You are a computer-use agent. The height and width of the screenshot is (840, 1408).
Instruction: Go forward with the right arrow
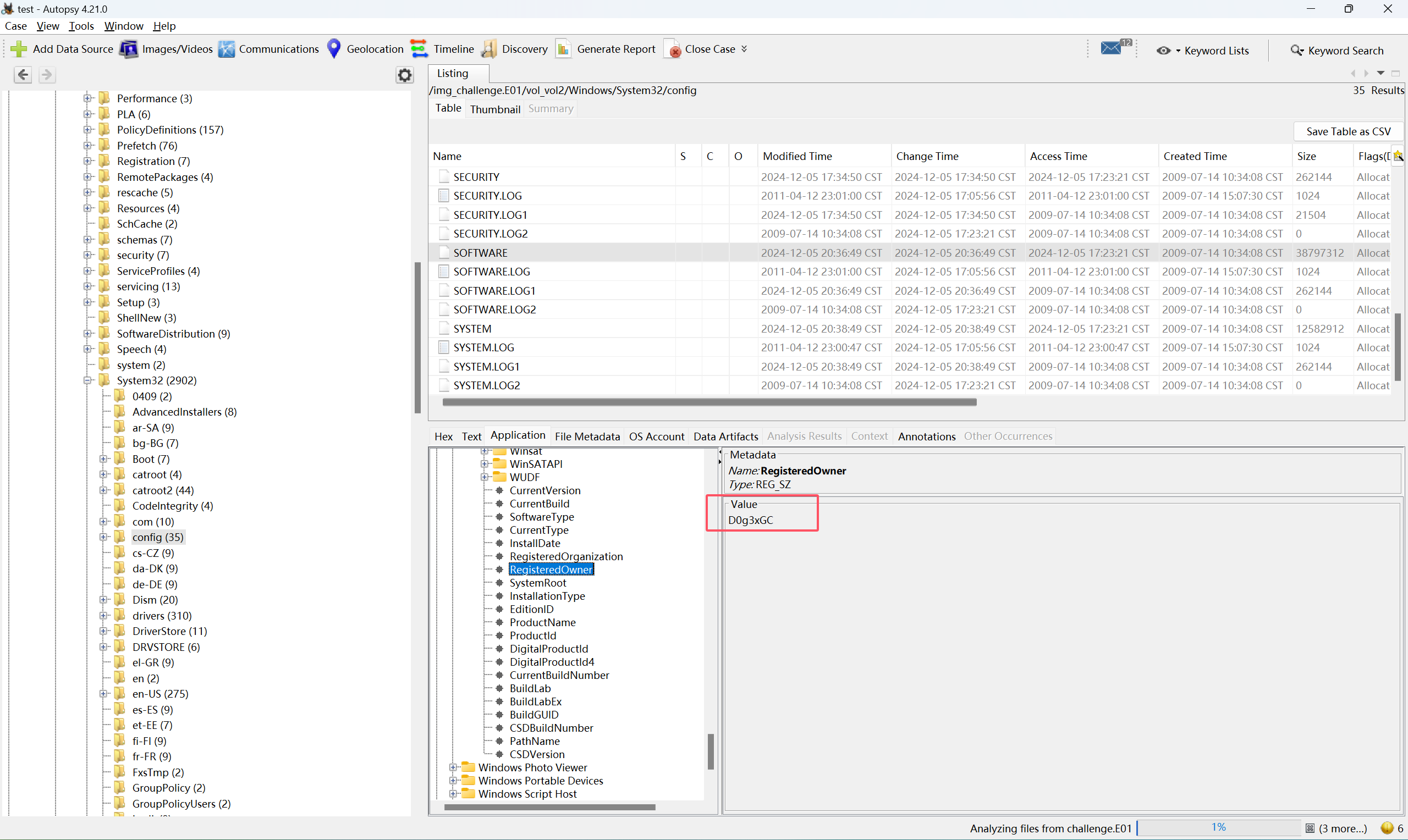tap(47, 75)
